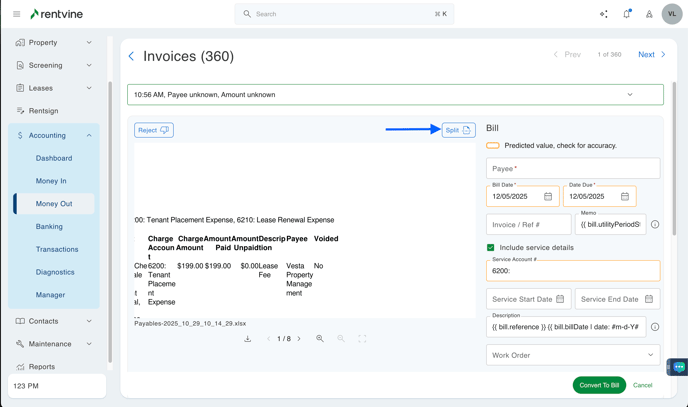
Task: Select Banking in the sidebar
Action: tap(49, 227)
